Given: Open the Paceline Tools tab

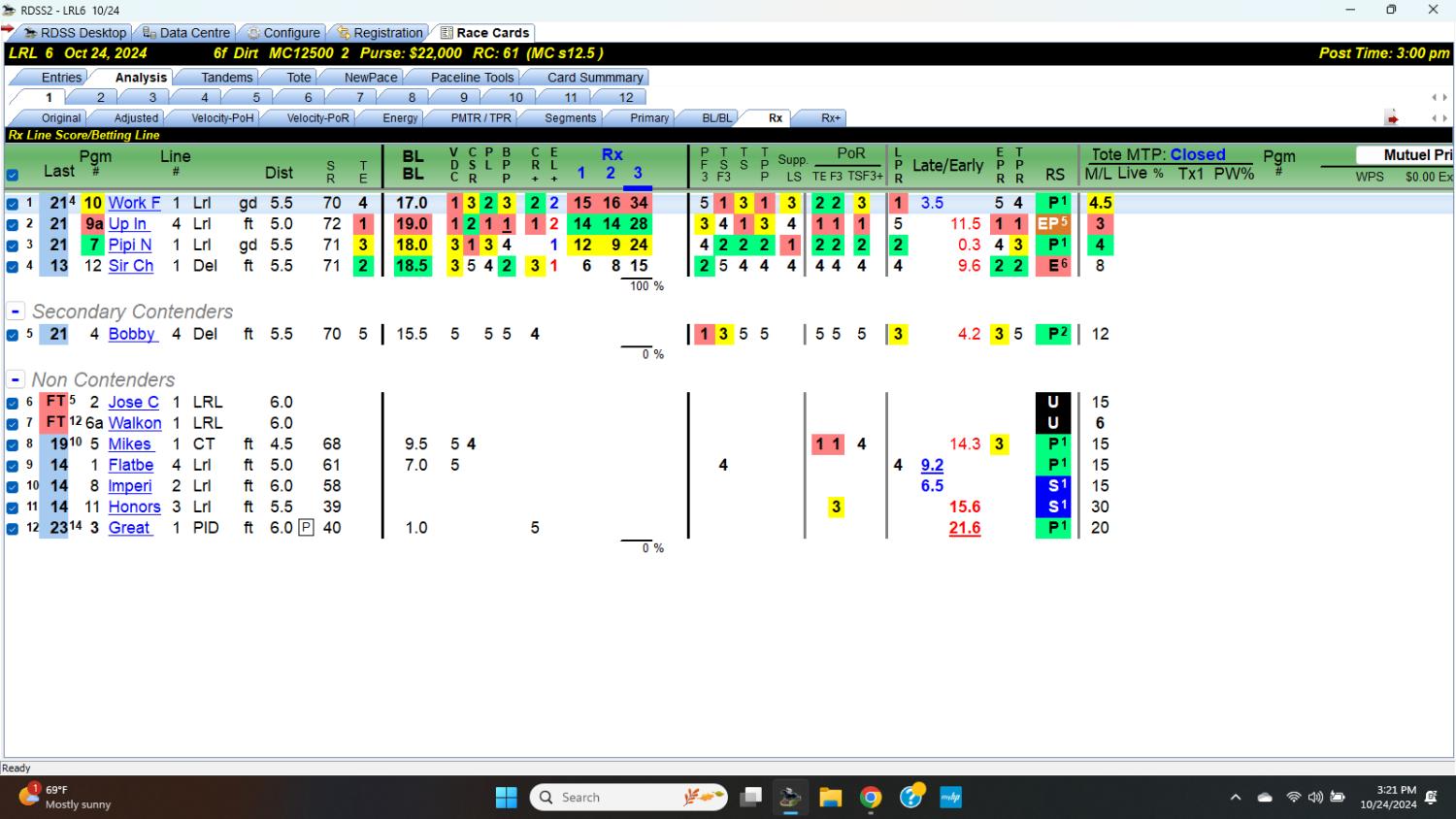Looking at the screenshot, I should [x=472, y=78].
